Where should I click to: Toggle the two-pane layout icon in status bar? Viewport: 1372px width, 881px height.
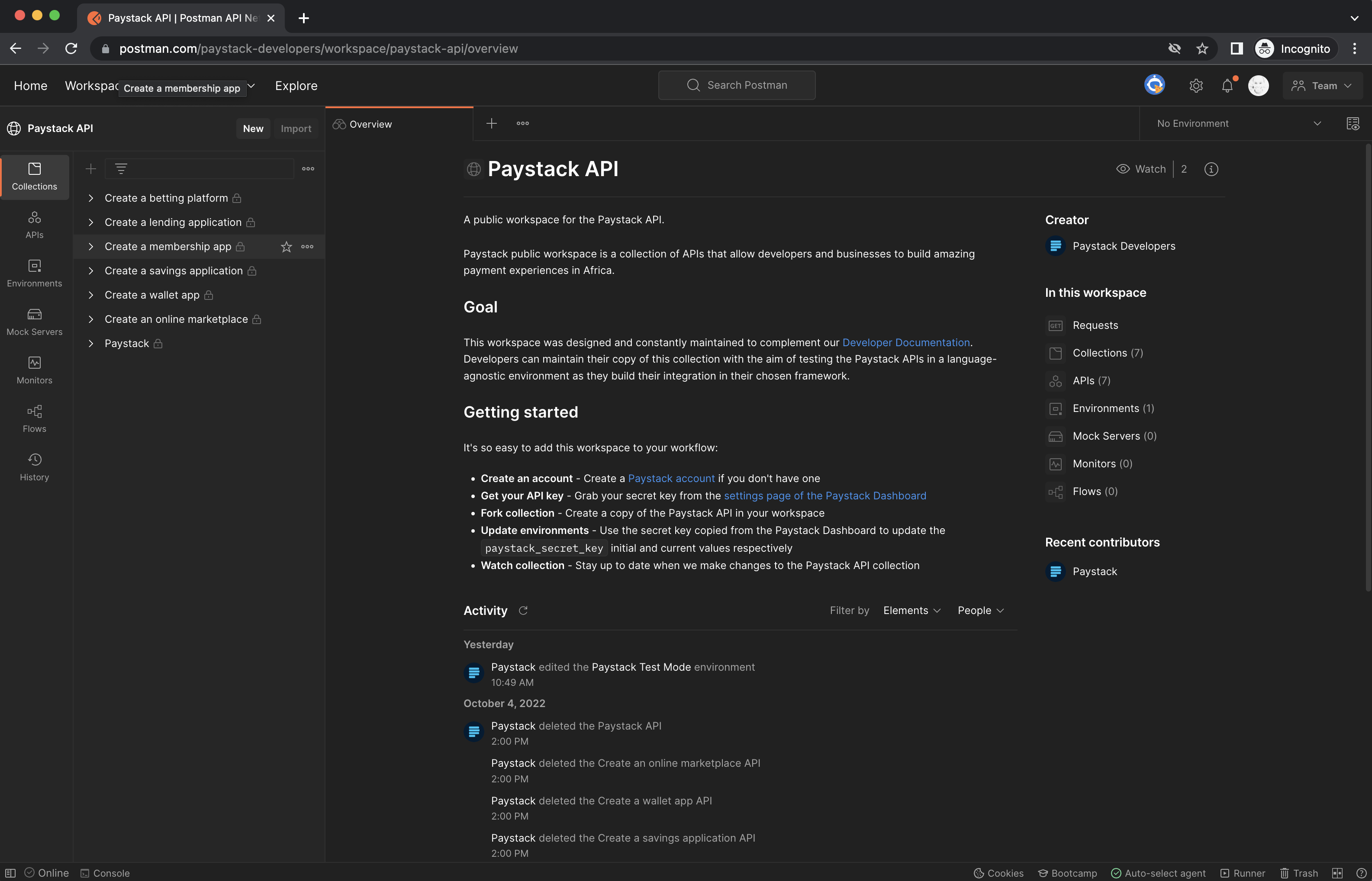(1337, 873)
